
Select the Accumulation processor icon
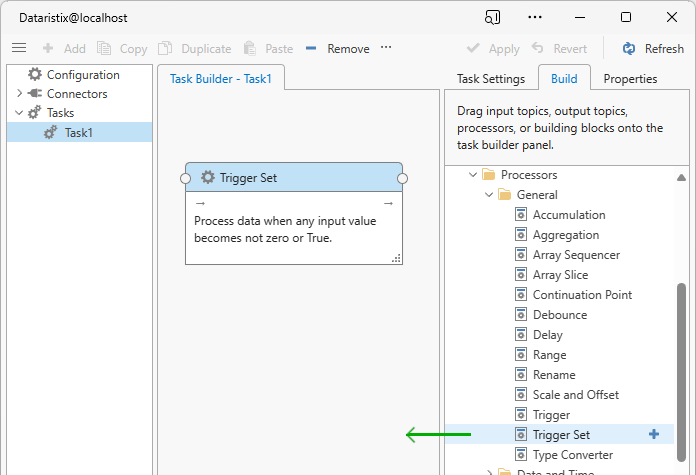pos(520,215)
